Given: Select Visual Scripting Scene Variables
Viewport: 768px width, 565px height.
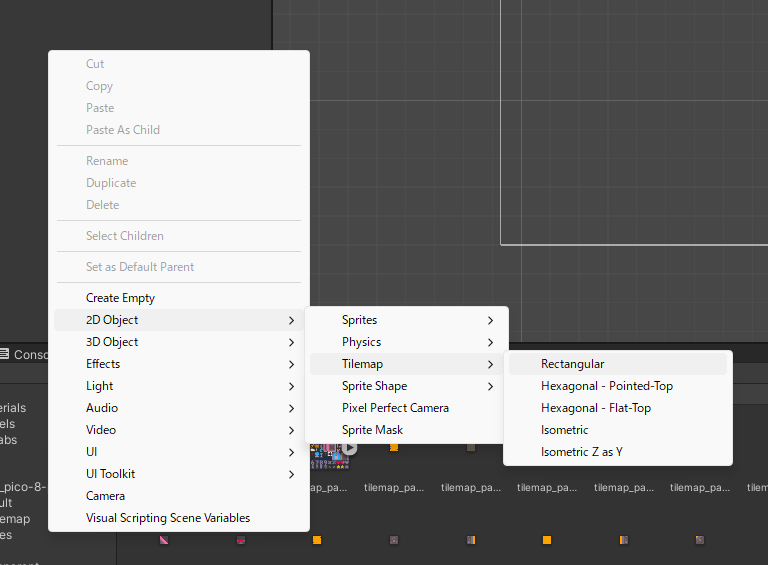Looking at the screenshot, I should [x=179, y=518].
